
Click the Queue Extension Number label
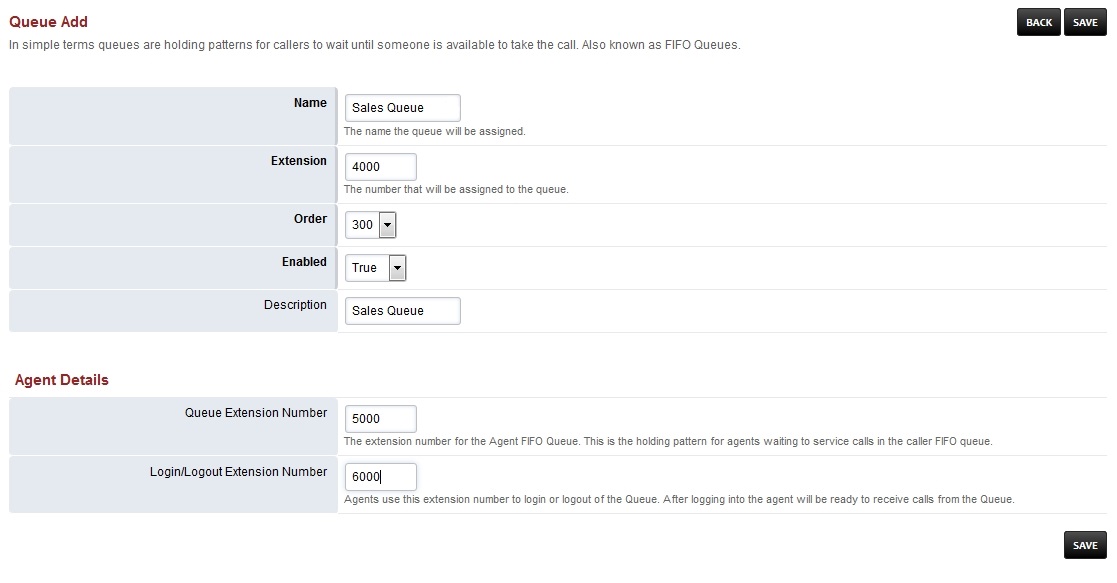coord(256,413)
